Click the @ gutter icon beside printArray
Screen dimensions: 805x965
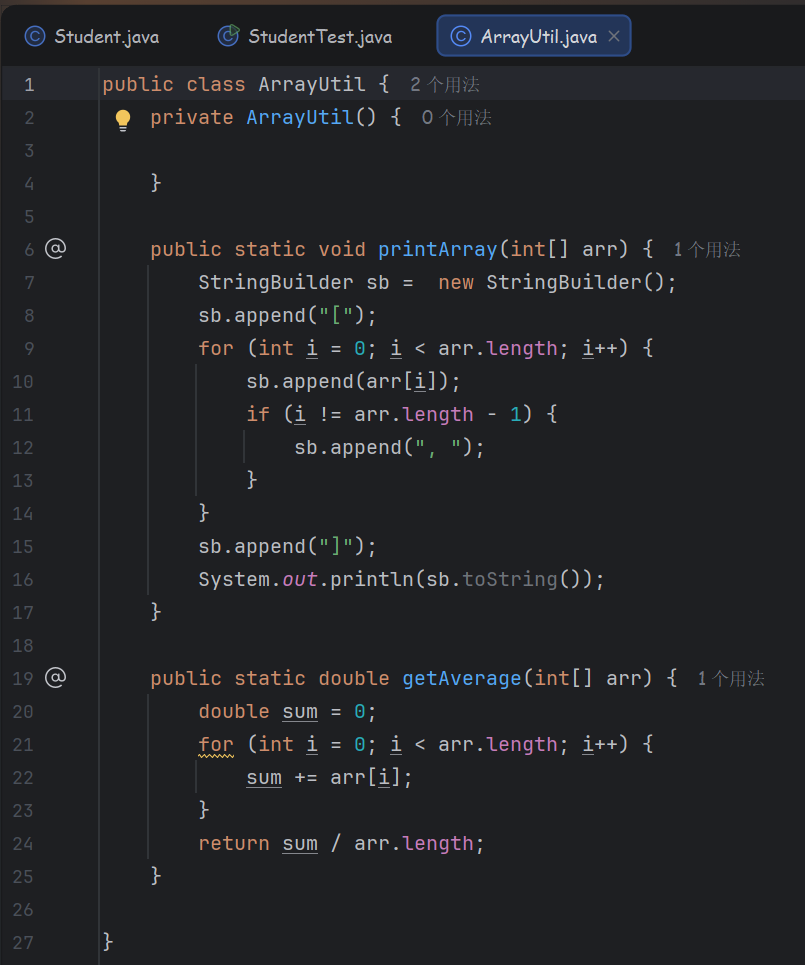[55, 249]
